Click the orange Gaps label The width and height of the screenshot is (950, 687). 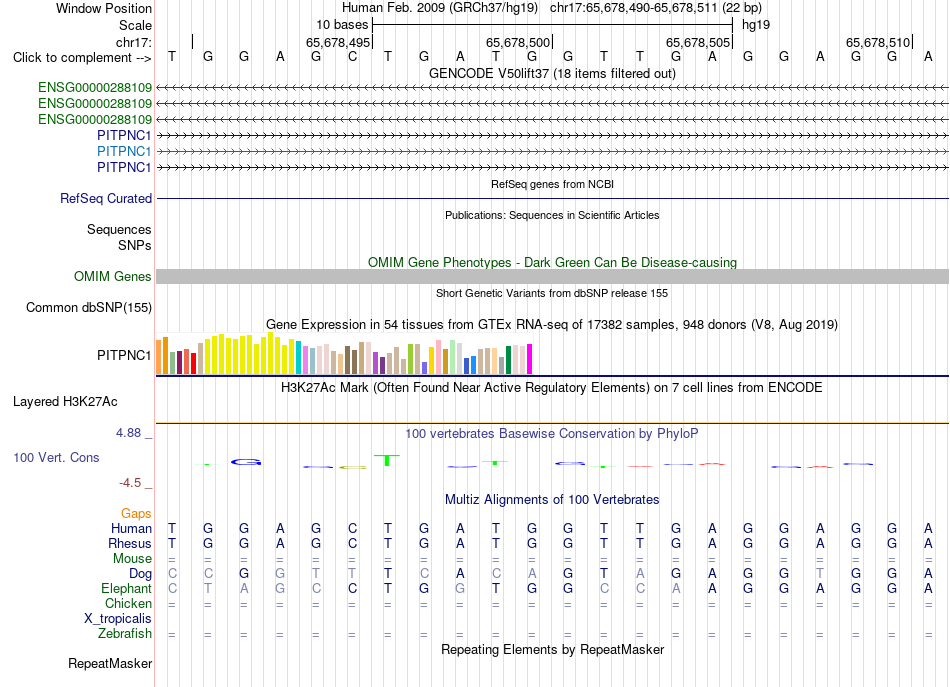136,514
